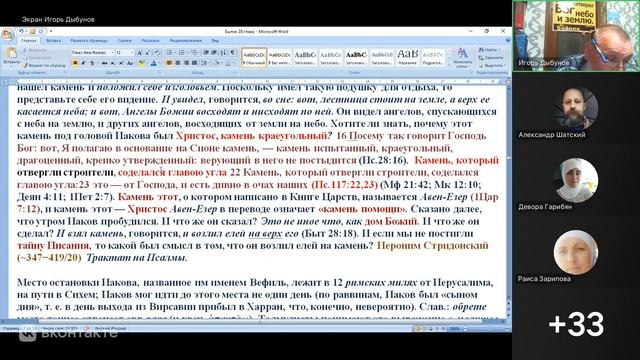Apply the font color
The height and width of the screenshot is (360, 640).
click(153, 63)
